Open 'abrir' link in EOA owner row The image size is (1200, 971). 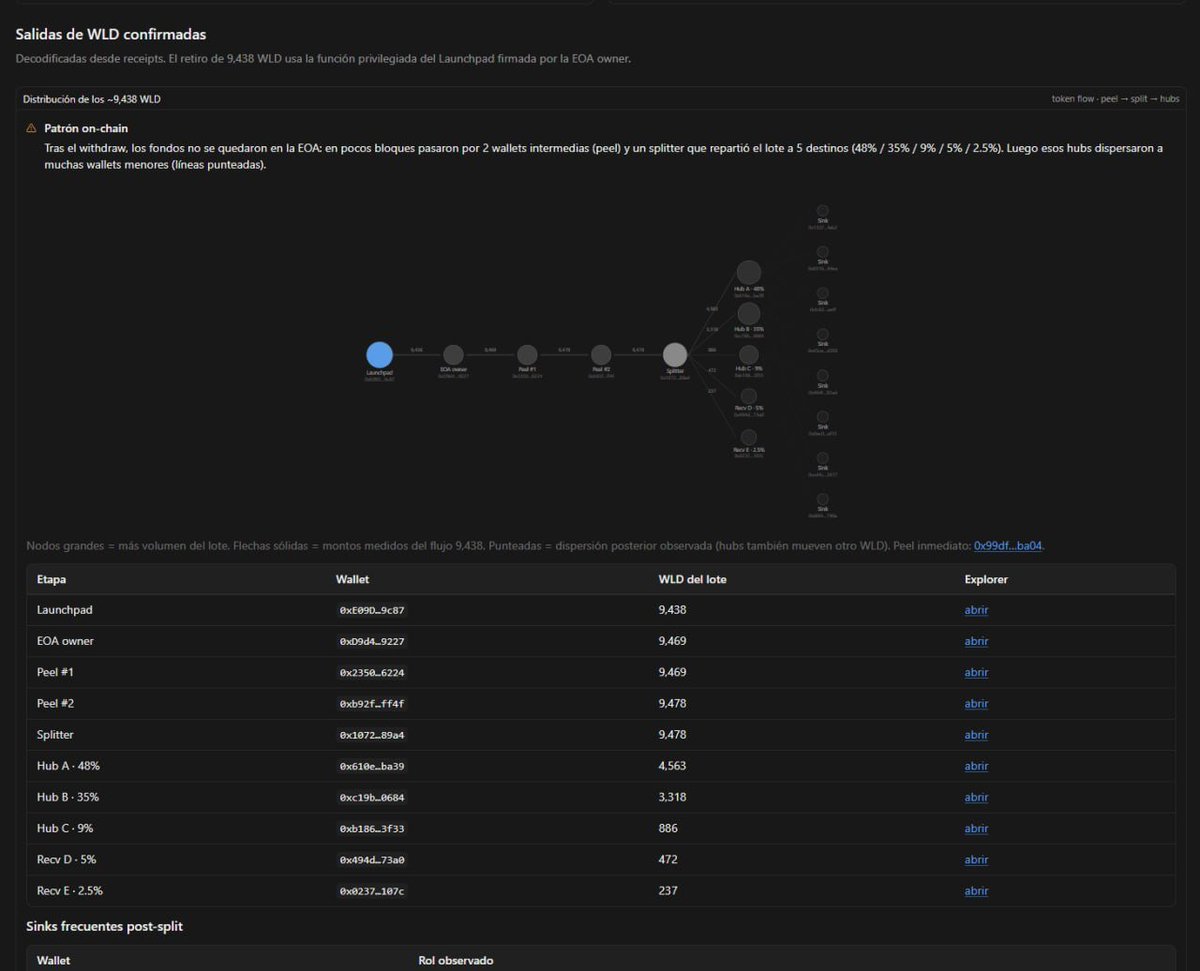click(976, 641)
